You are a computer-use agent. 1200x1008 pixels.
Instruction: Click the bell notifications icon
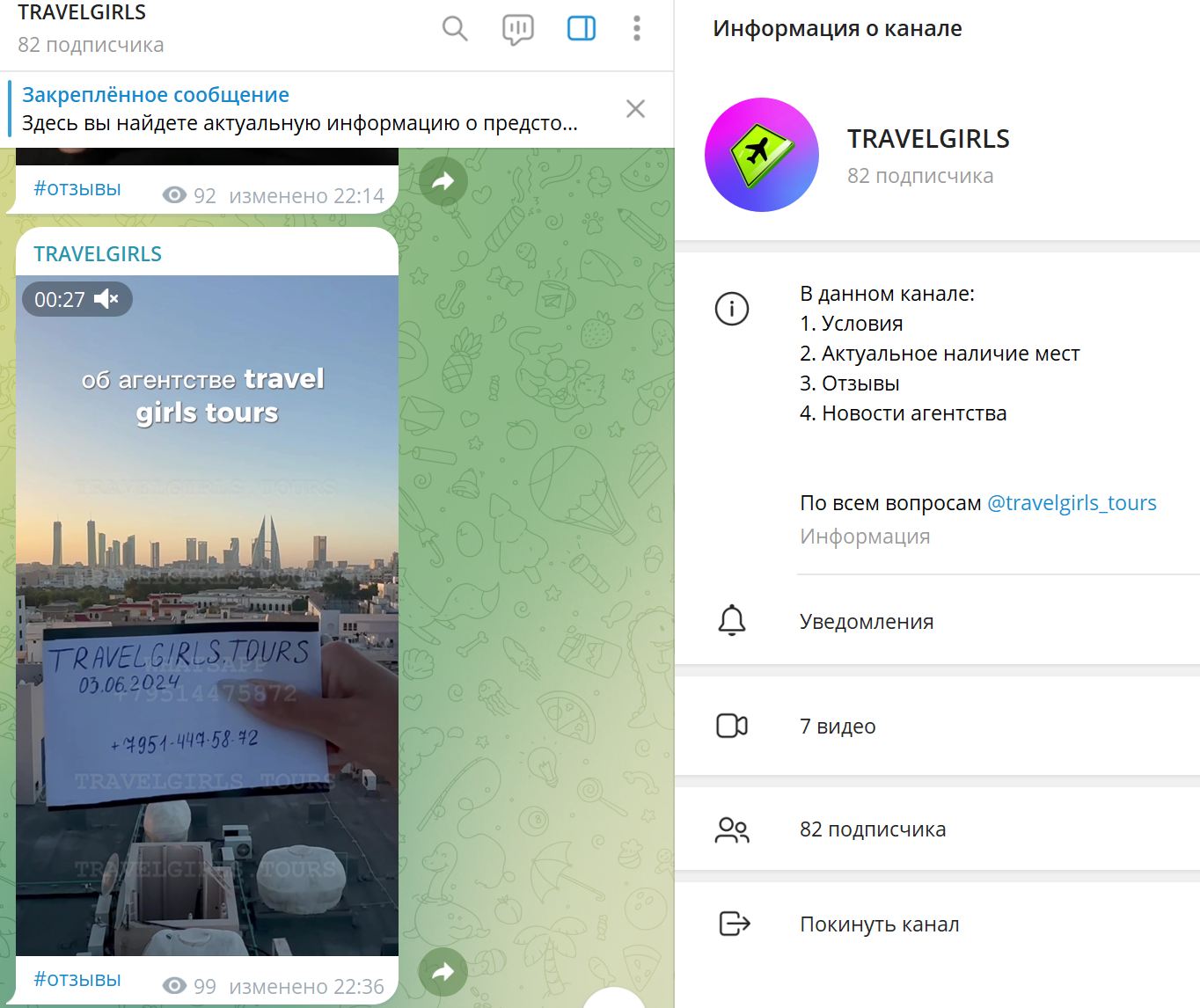(x=732, y=621)
